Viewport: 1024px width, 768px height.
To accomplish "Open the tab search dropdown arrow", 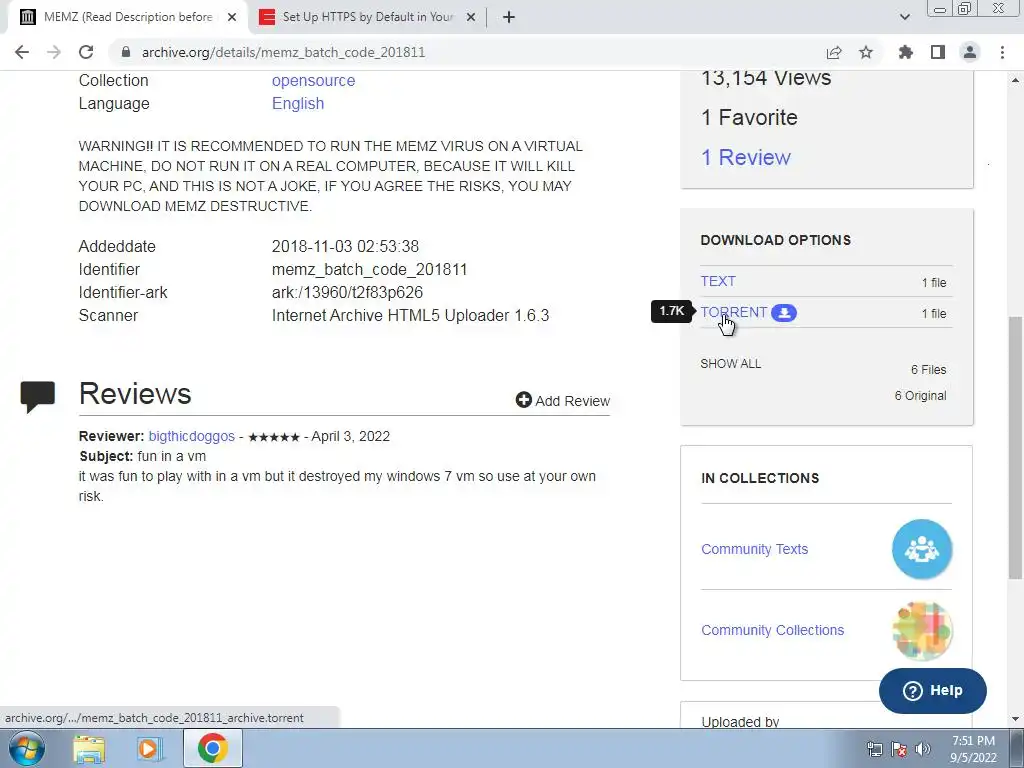I will [x=904, y=17].
